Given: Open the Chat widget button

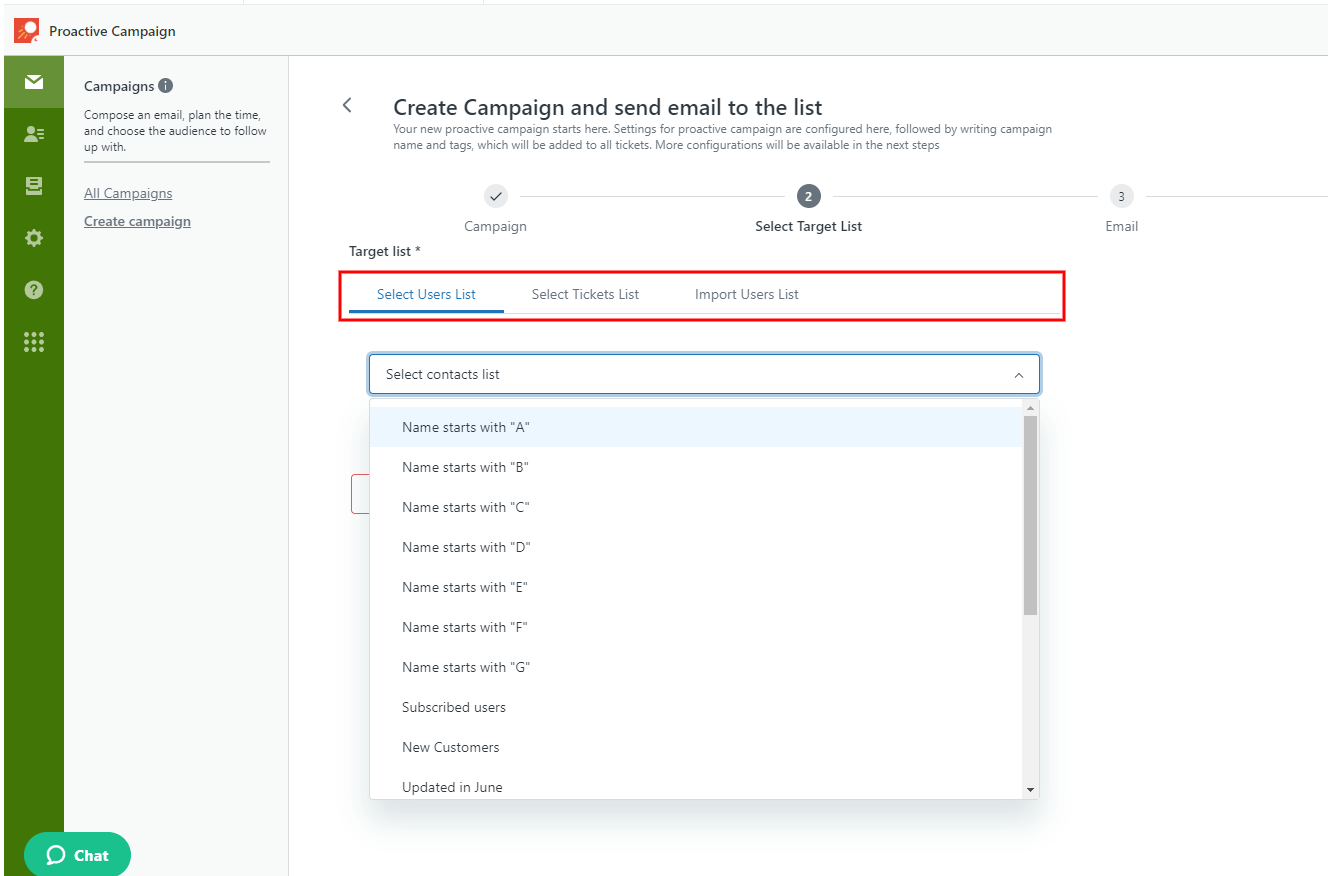Looking at the screenshot, I should (x=77, y=855).
